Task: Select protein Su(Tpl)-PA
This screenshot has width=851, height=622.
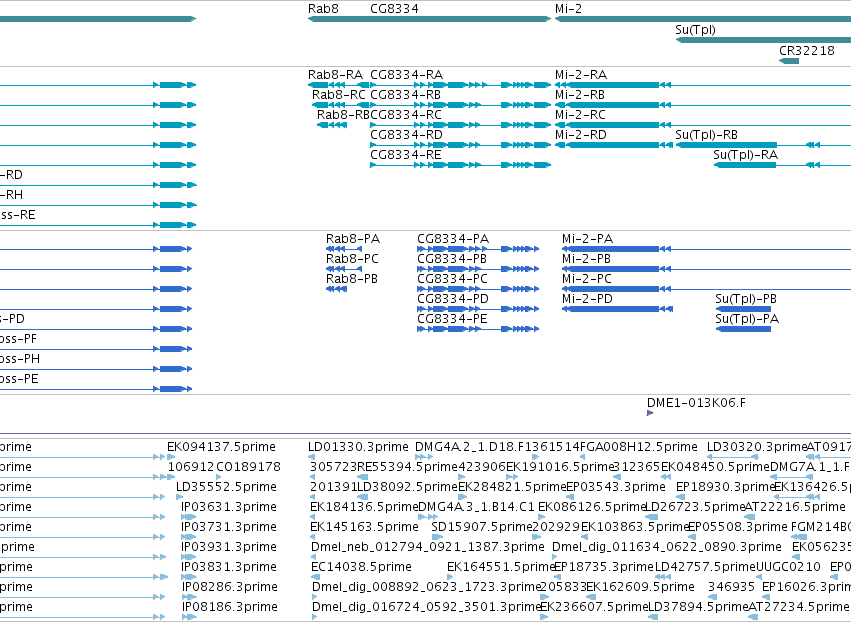Action: (747, 319)
